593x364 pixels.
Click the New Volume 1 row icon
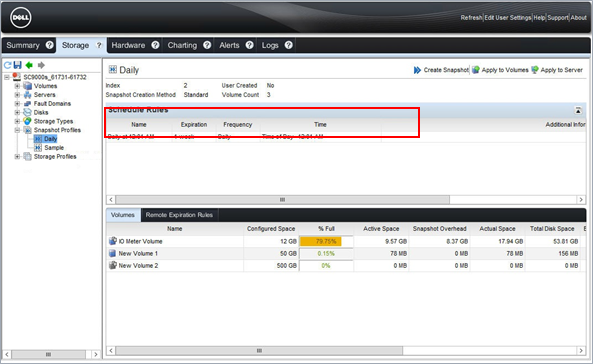pos(113,253)
